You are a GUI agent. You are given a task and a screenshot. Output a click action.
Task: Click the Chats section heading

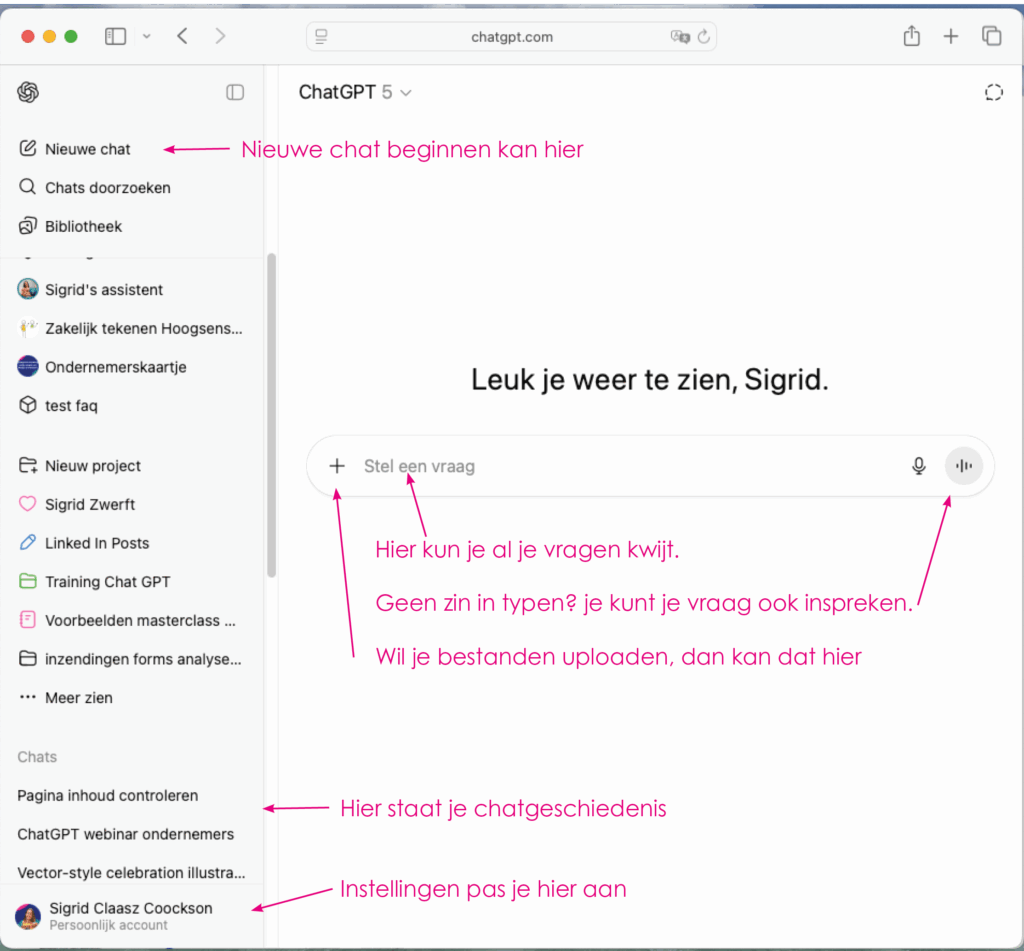click(37, 756)
